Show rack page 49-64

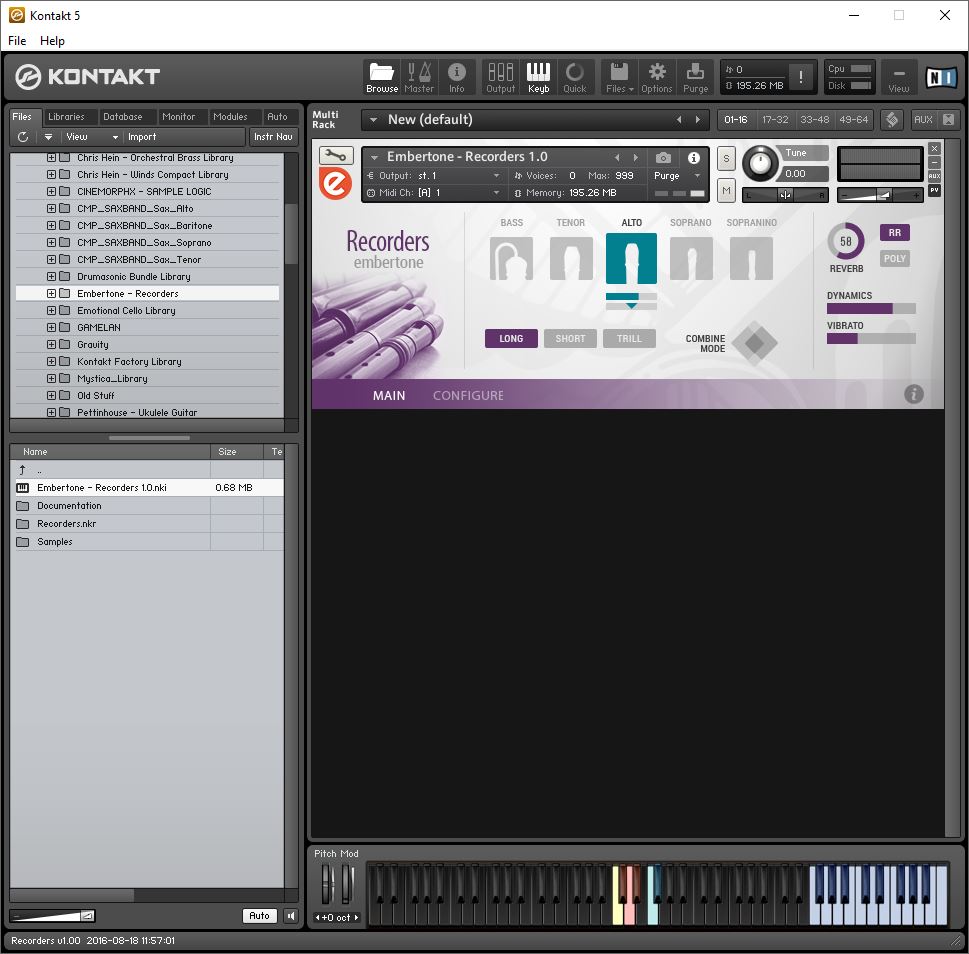(x=853, y=119)
